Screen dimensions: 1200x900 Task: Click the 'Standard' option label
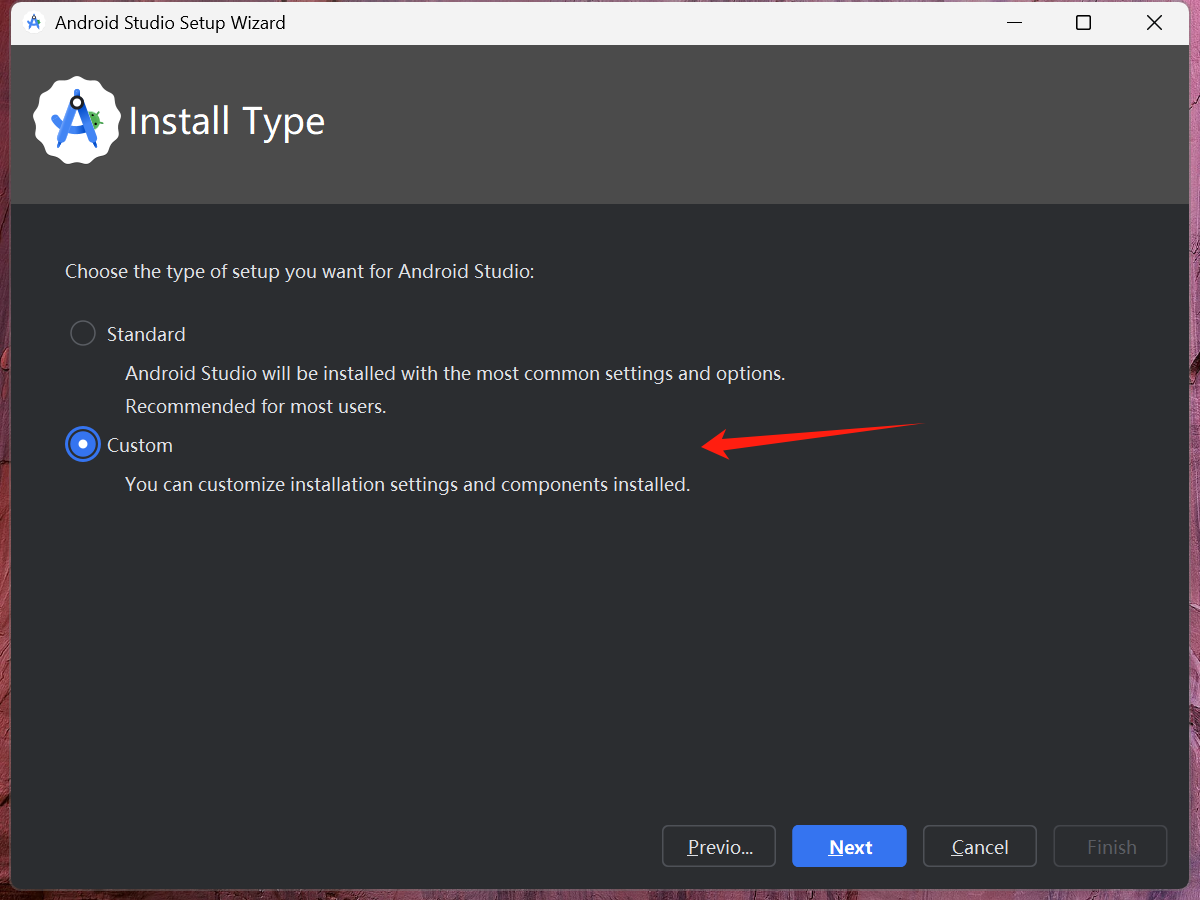pos(146,334)
